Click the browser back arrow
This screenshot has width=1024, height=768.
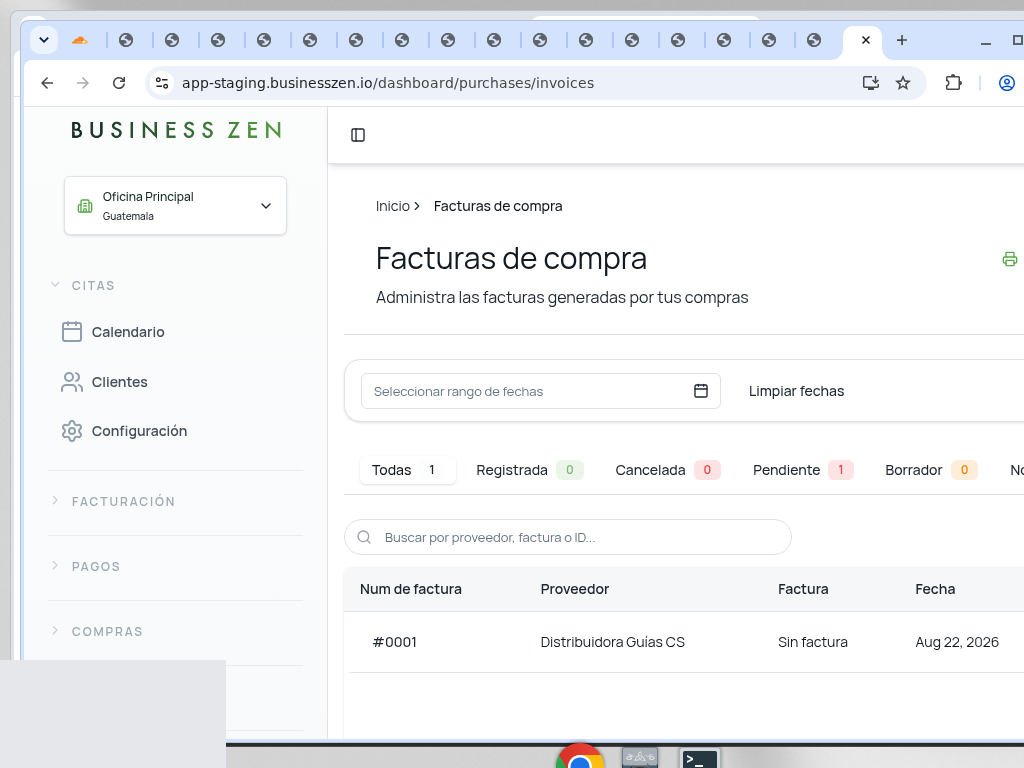click(x=47, y=83)
